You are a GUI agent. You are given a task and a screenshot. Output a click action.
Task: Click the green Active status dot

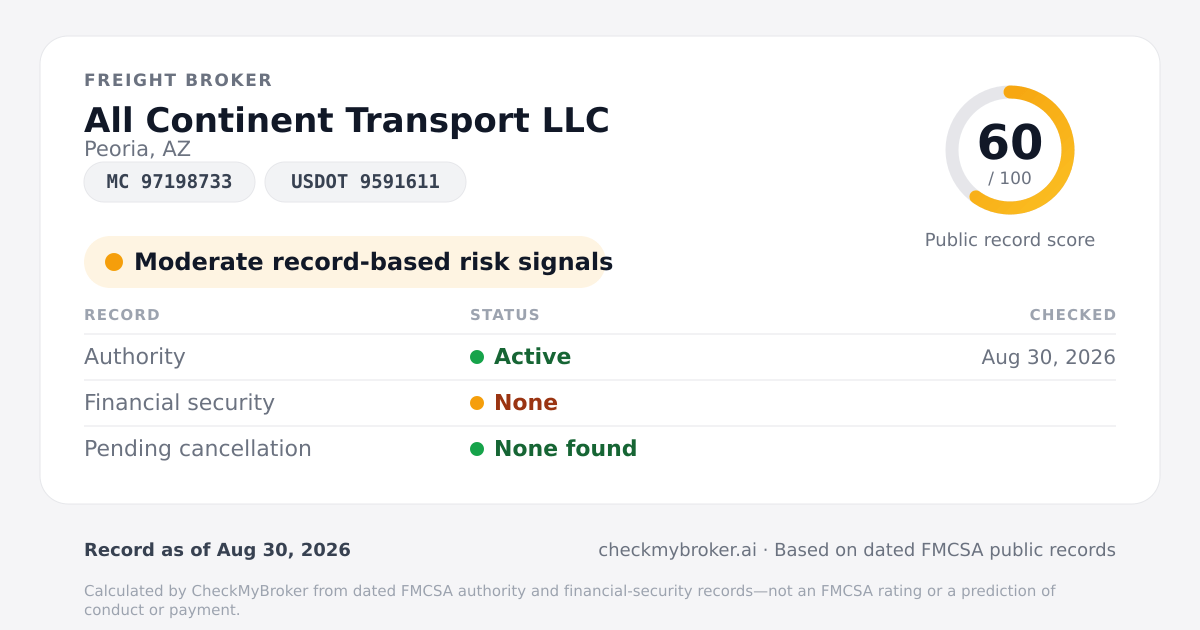point(477,357)
